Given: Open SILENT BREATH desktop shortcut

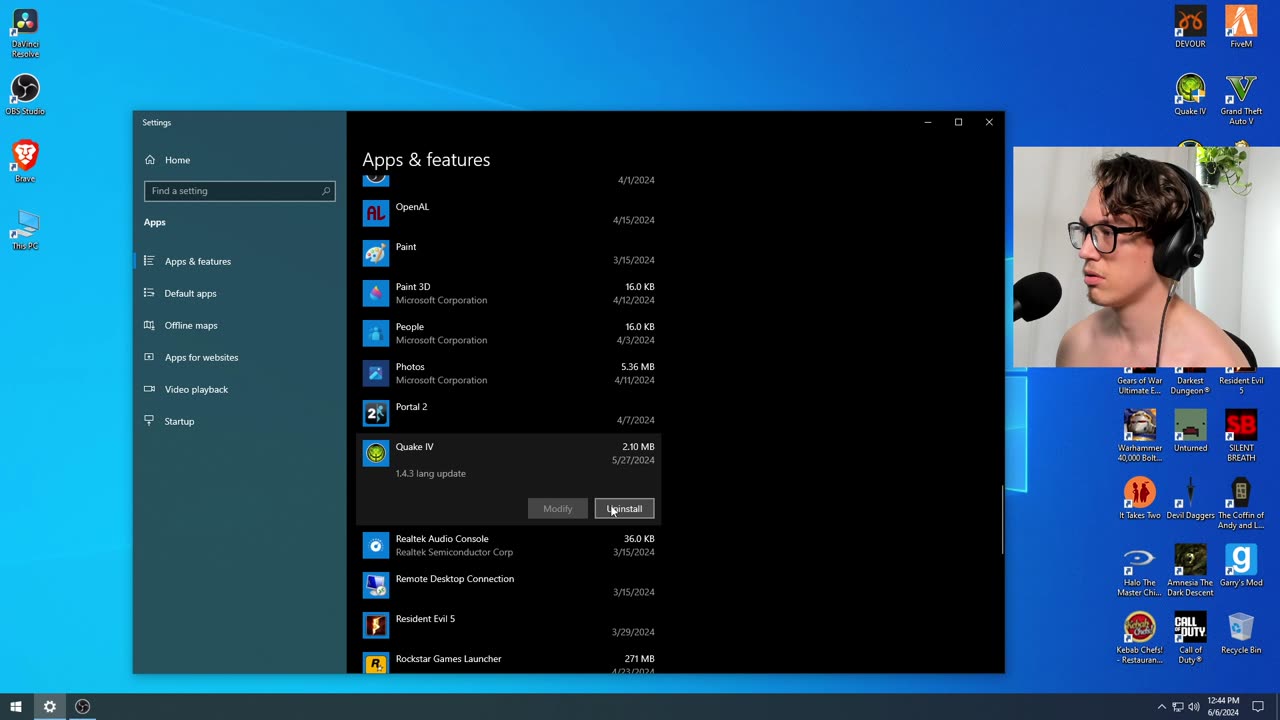Looking at the screenshot, I should point(1241,436).
